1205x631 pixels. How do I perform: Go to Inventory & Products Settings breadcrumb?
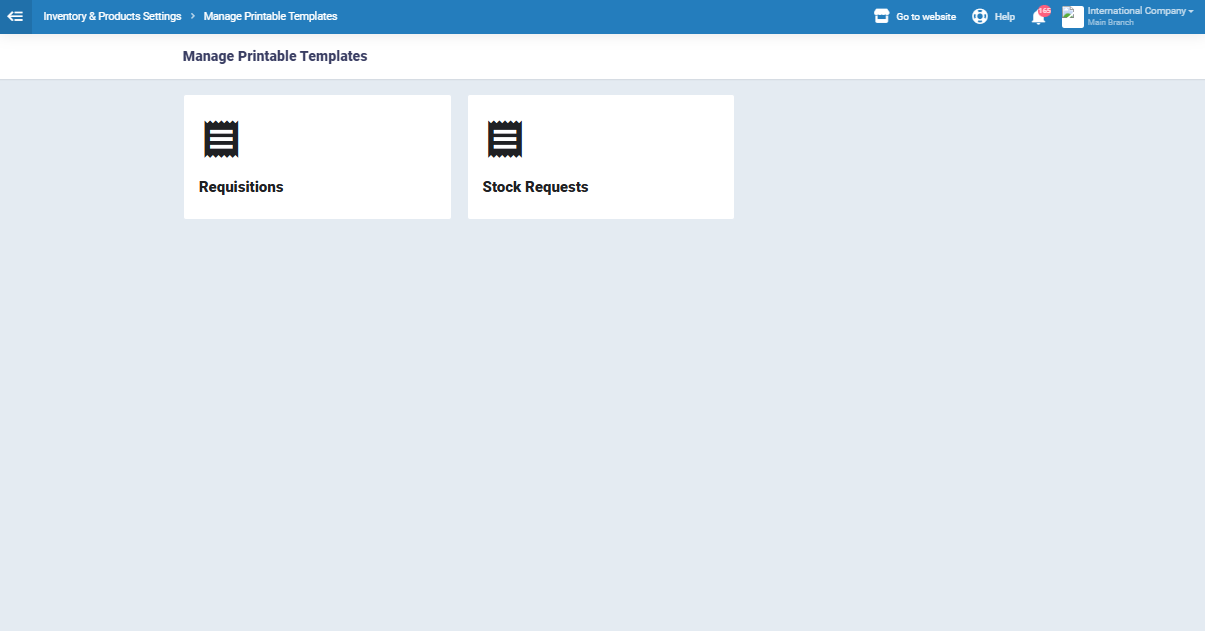click(x=112, y=16)
